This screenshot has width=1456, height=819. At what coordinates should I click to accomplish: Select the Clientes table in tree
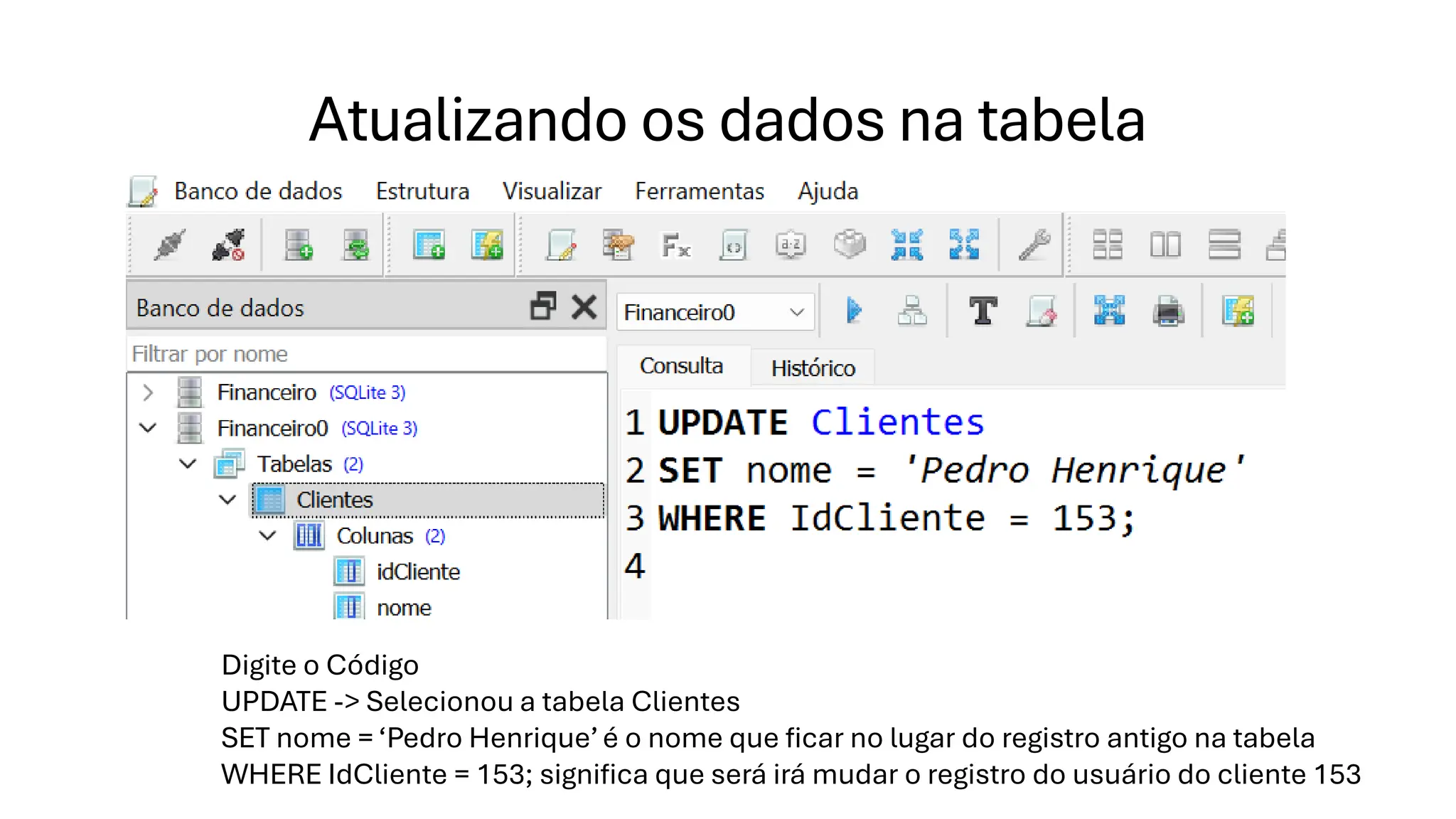pyautogui.click(x=334, y=500)
